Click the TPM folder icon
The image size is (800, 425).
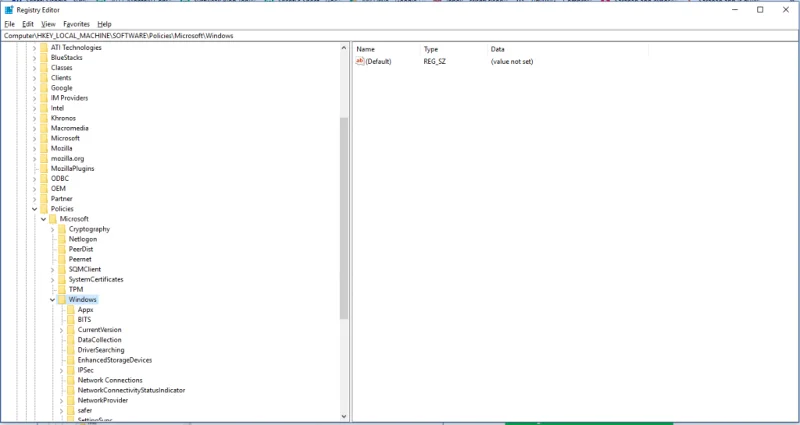click(62, 289)
